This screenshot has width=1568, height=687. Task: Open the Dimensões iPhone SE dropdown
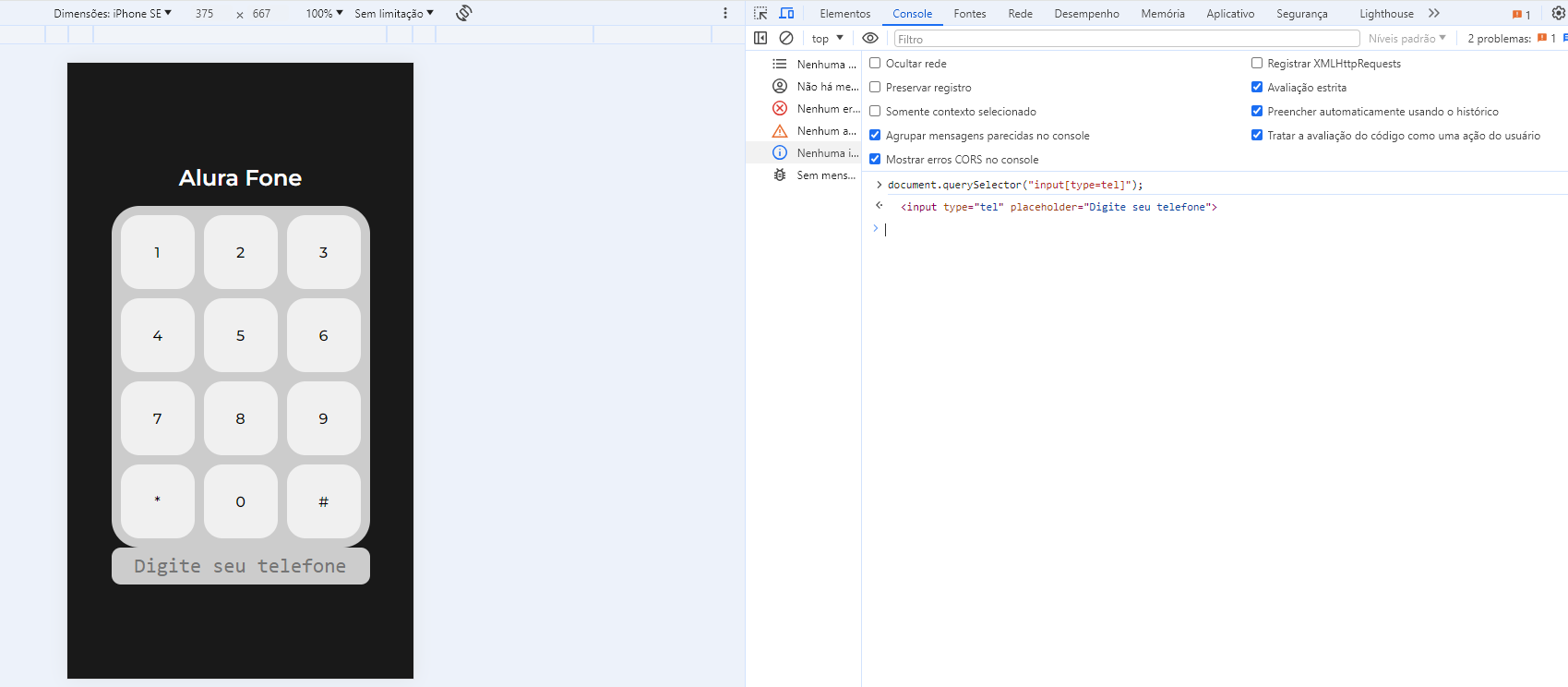coord(113,13)
